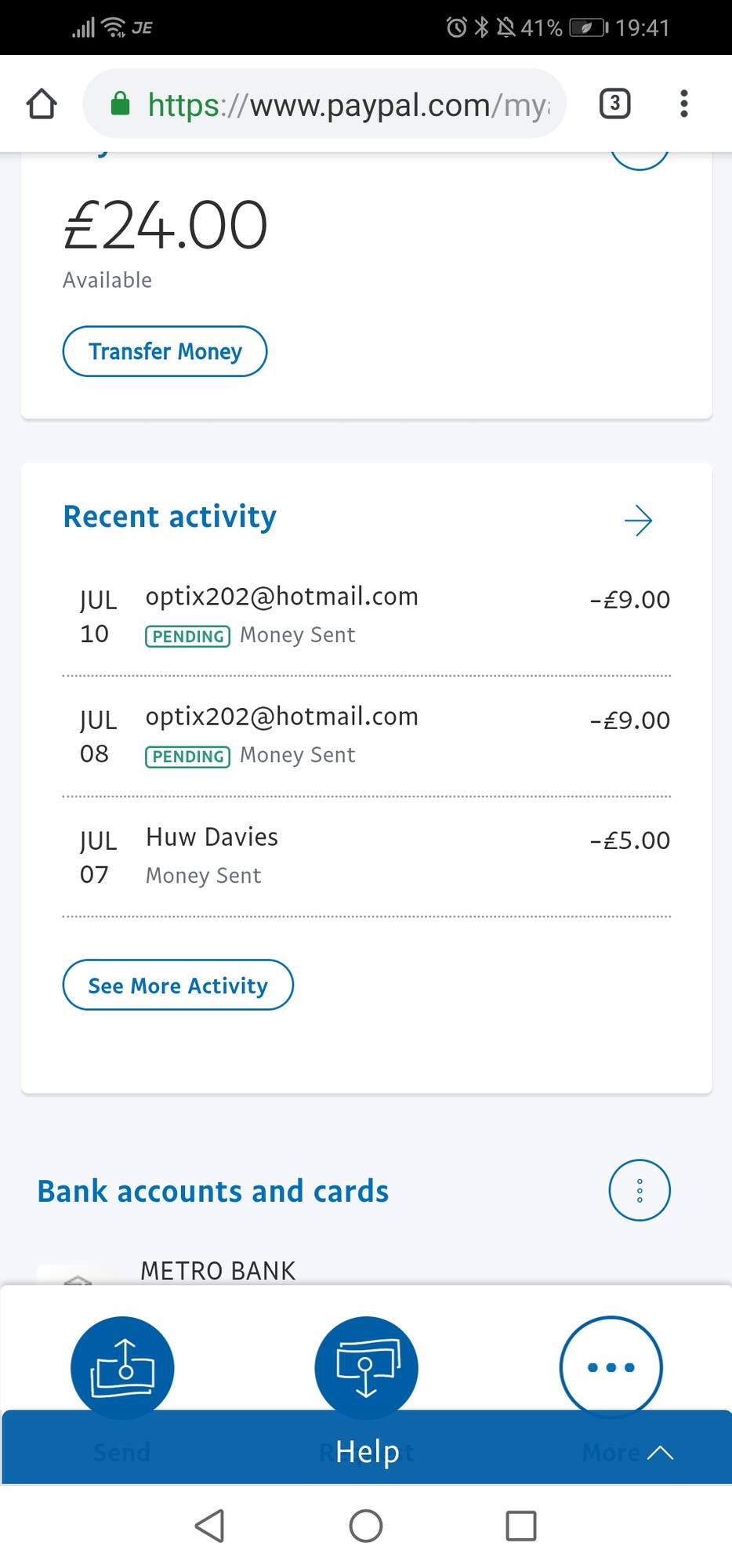Open Bank accounts and cards section
Screen dimensions: 732x1568
[213, 1192]
